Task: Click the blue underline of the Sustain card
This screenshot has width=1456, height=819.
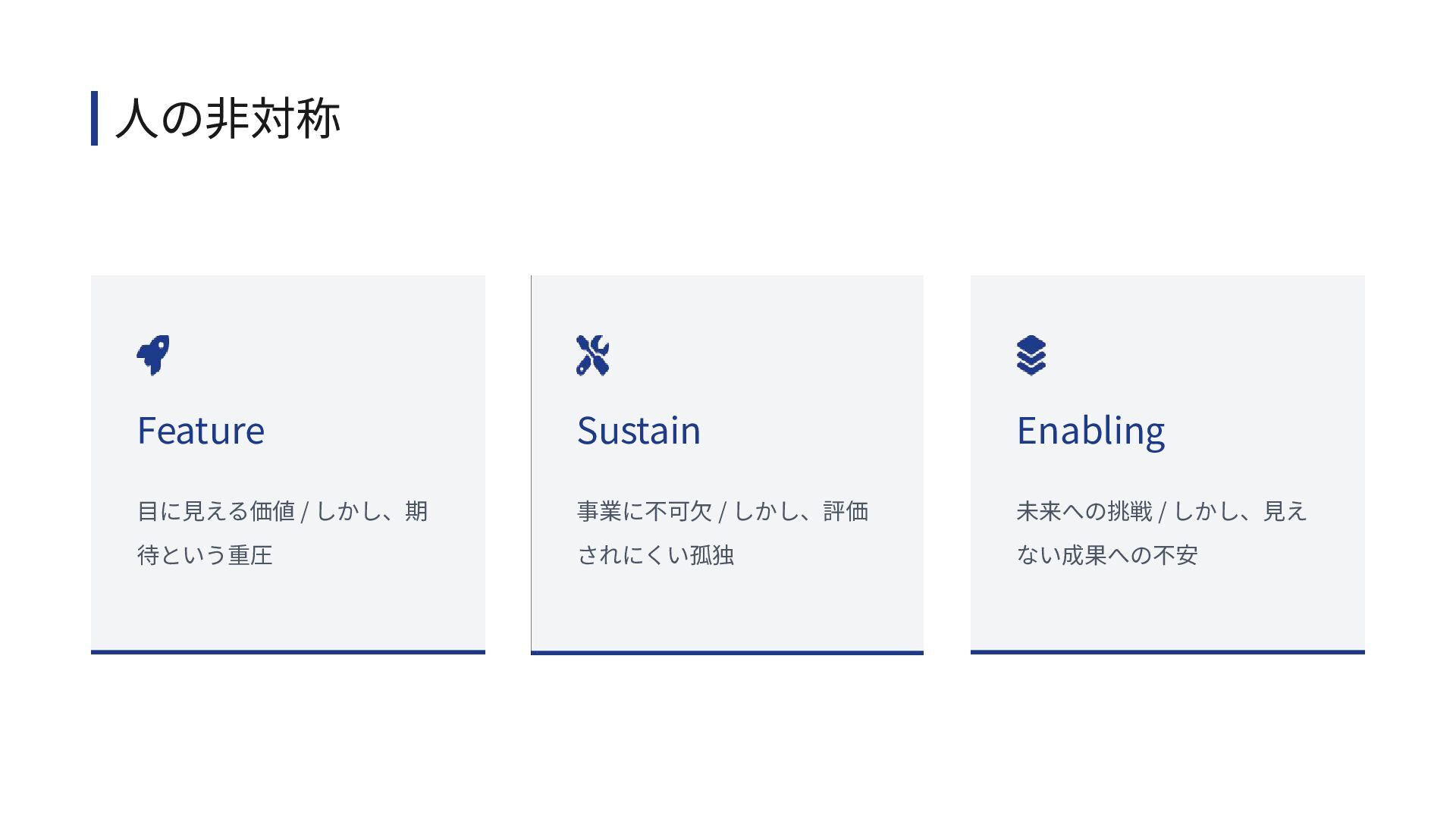Action: (727, 652)
